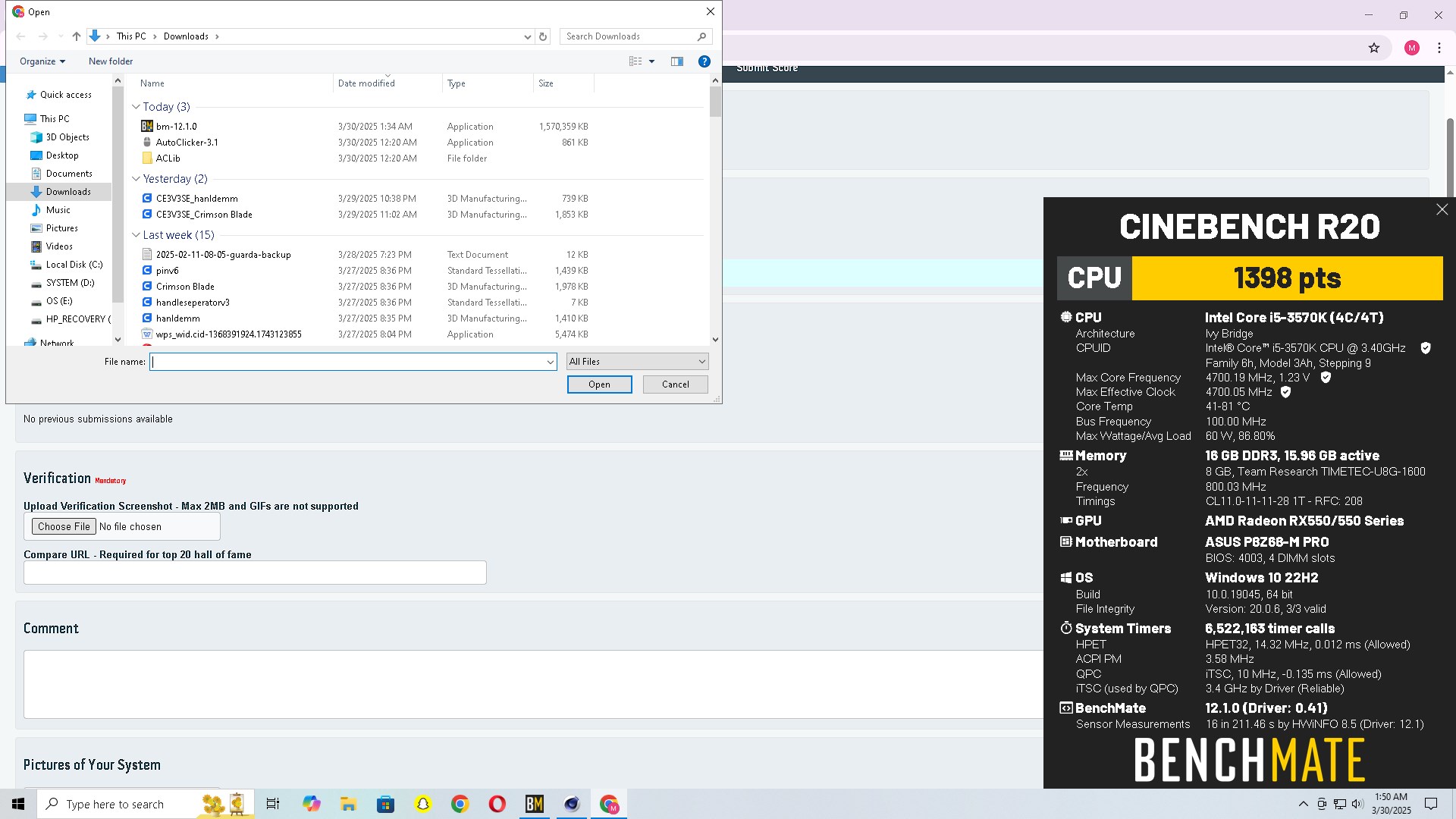Open Copilot icon on taskbar
Image resolution: width=1456 pixels, height=819 pixels.
(x=311, y=804)
